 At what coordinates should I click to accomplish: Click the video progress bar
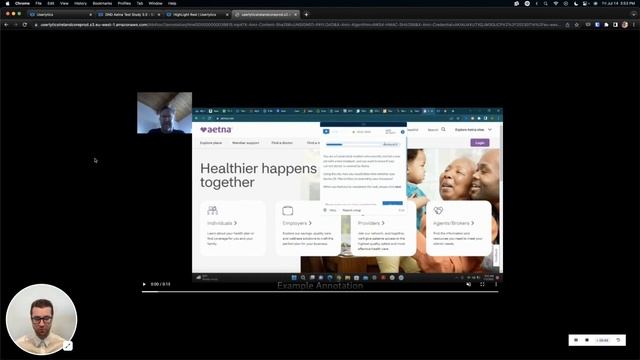320,291
